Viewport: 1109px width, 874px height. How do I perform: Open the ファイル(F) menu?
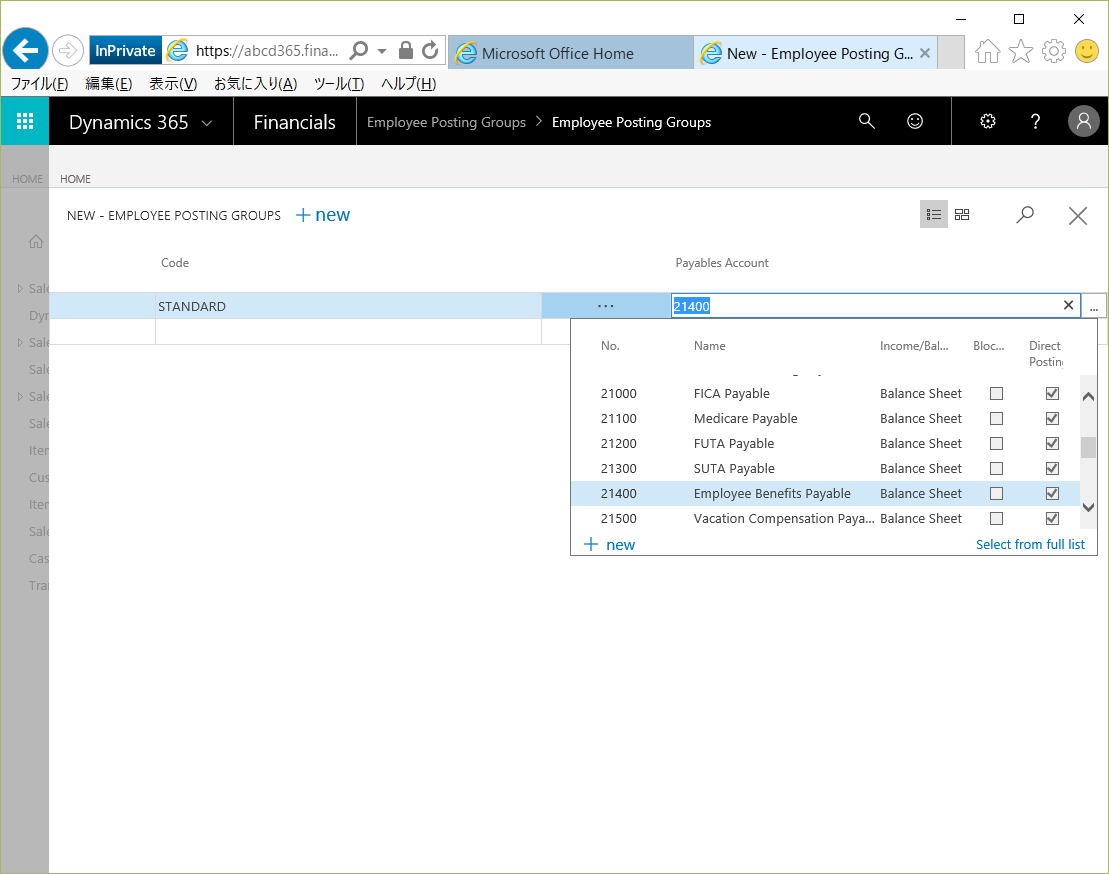coord(40,84)
